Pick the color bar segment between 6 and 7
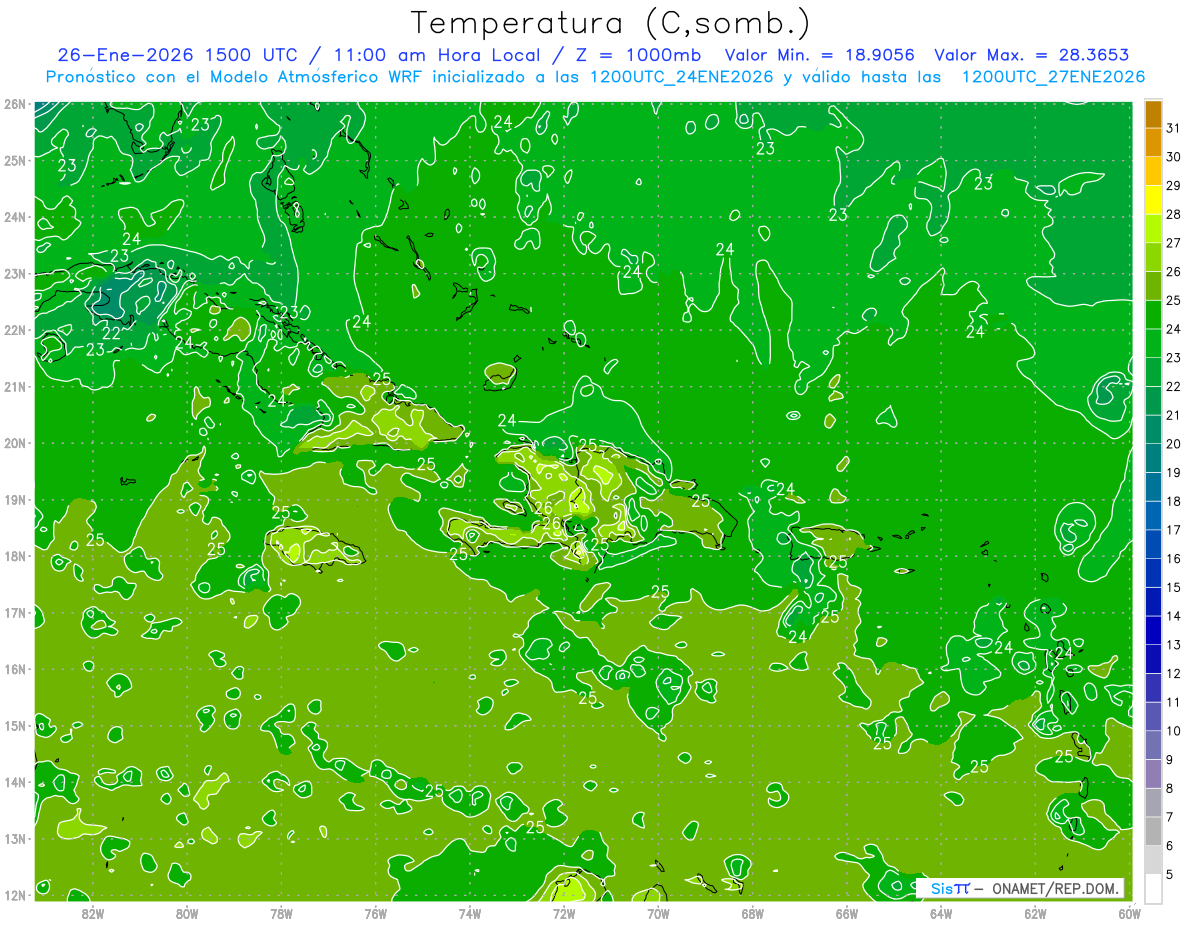This screenshot has height=927, width=1200. pyautogui.click(x=1153, y=832)
